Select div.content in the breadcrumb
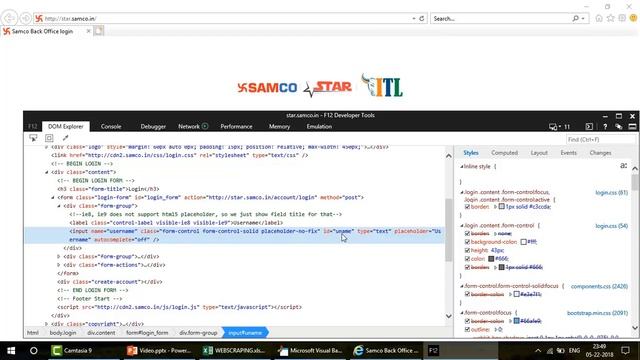Screen dimensions: 640x360 (101, 333)
